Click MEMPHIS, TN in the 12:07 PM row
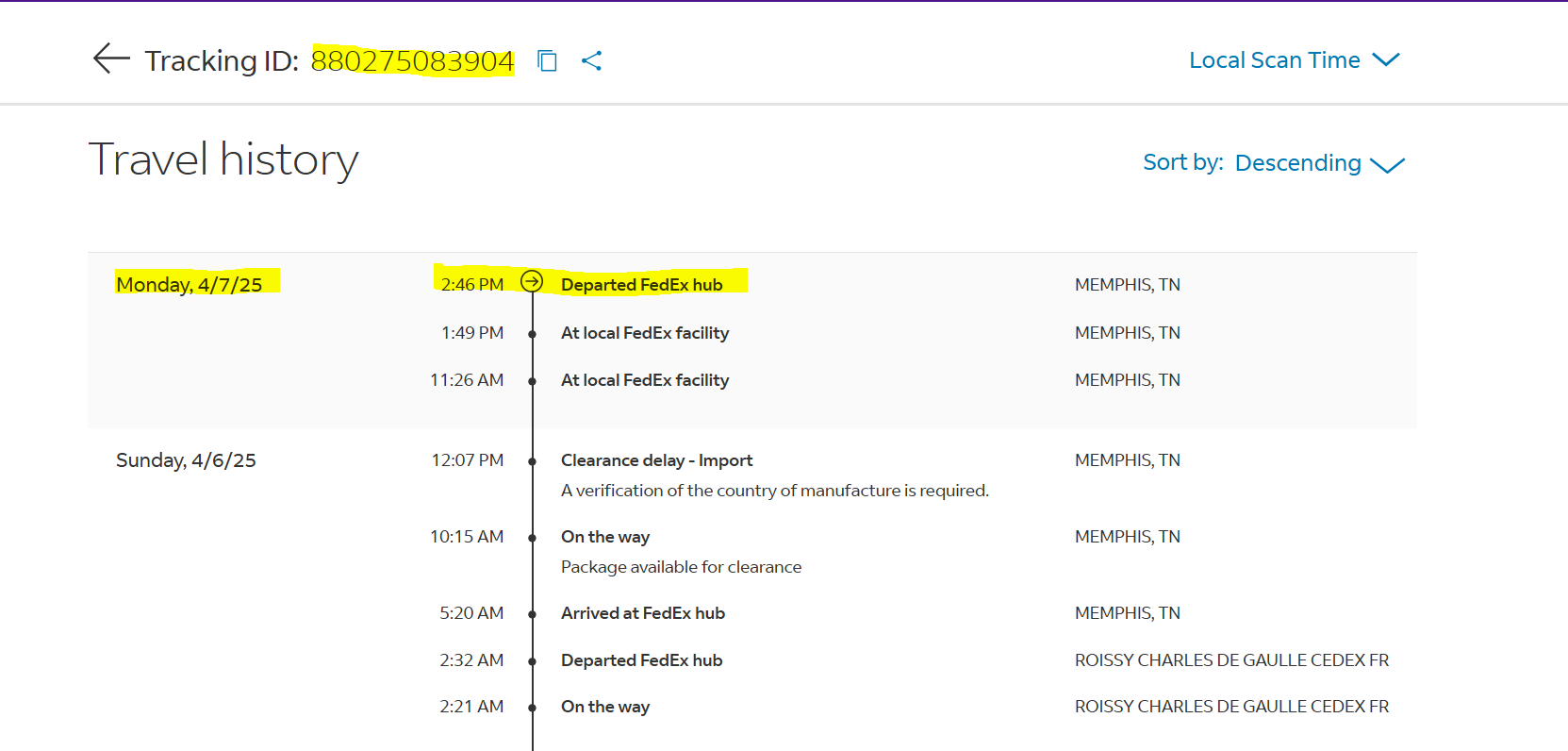Screen dimensions: 1568x751 1128,459
